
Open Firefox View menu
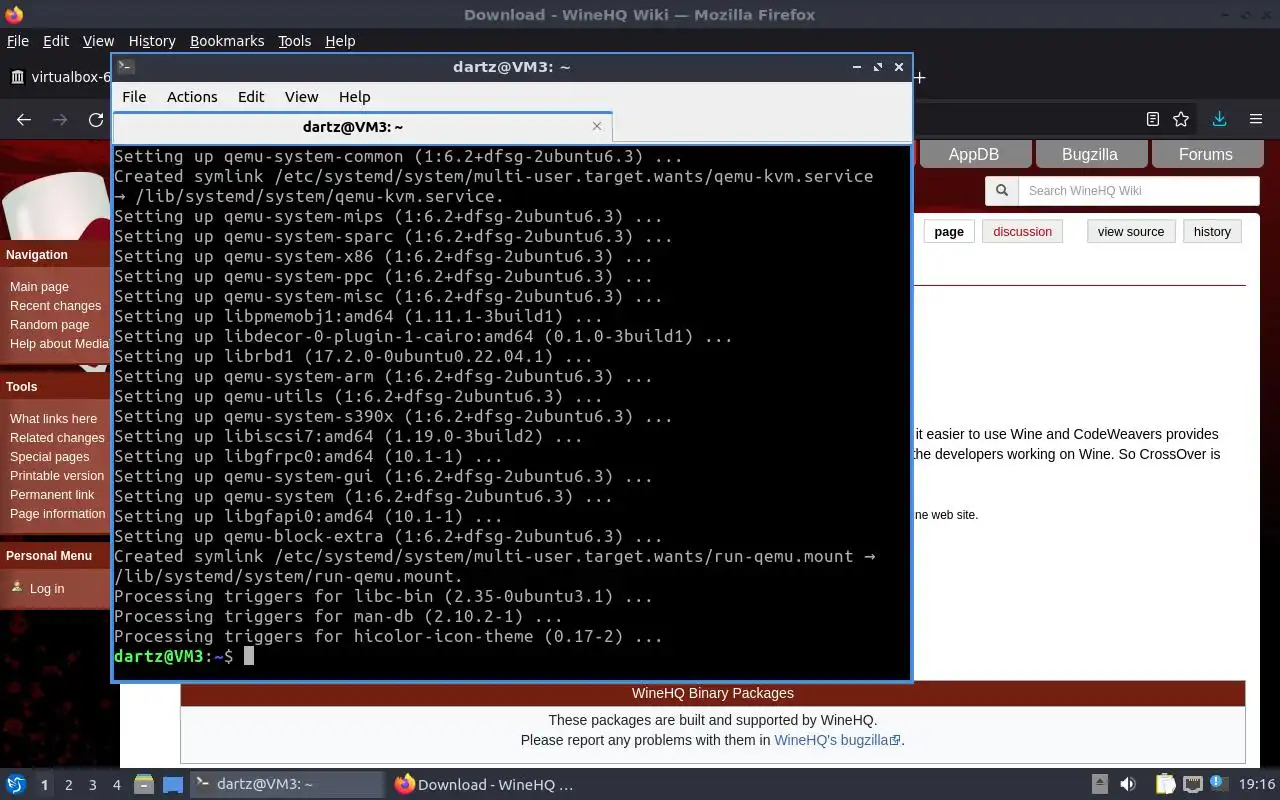coord(98,41)
